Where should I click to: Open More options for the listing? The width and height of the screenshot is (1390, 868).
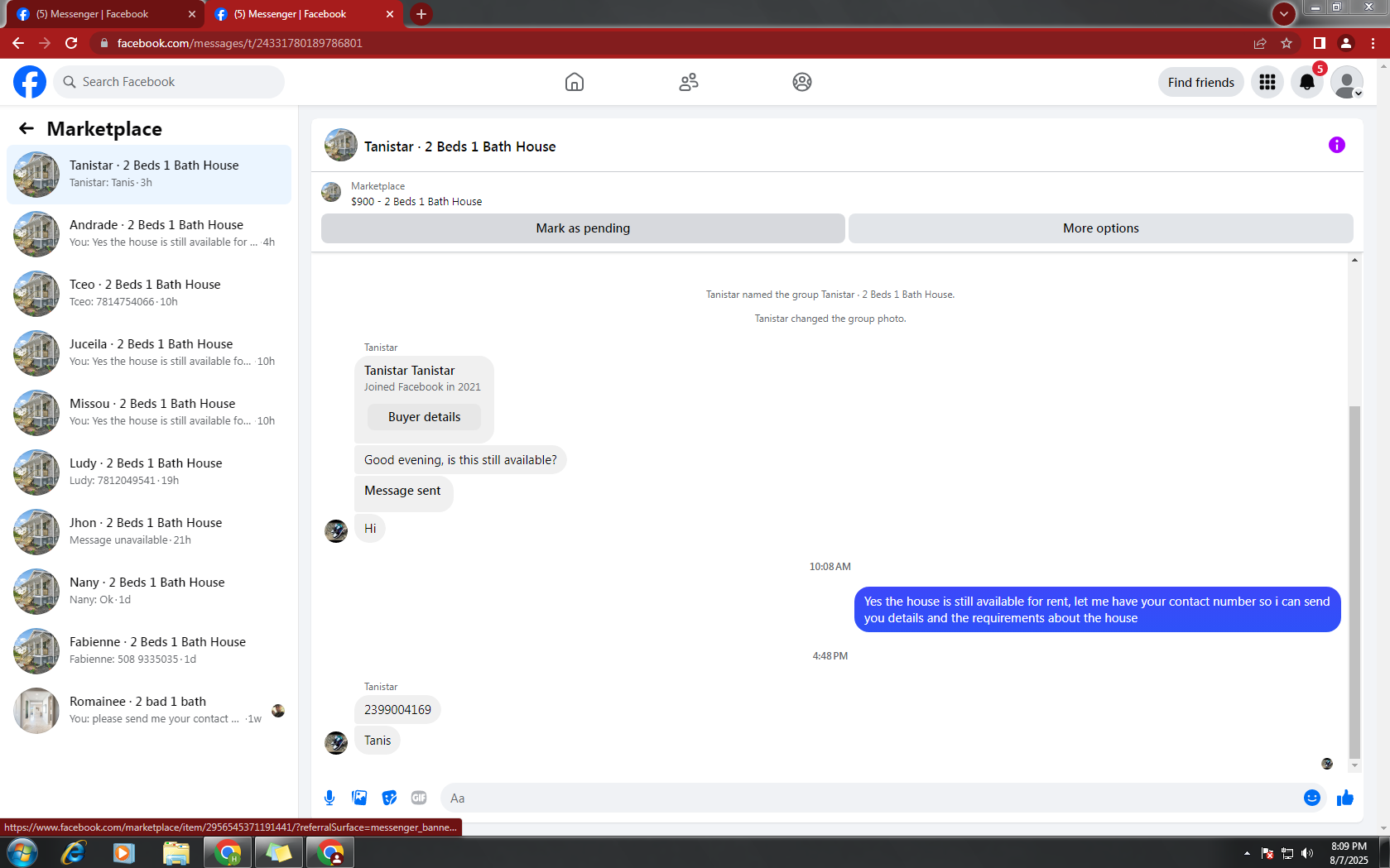pos(1101,228)
